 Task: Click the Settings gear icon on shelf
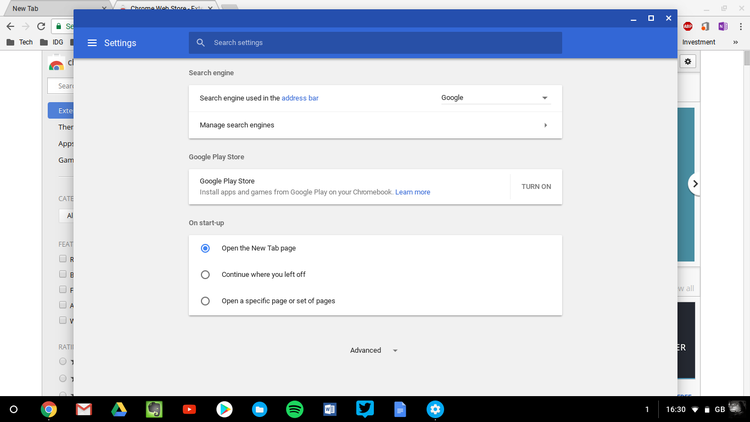tap(435, 409)
